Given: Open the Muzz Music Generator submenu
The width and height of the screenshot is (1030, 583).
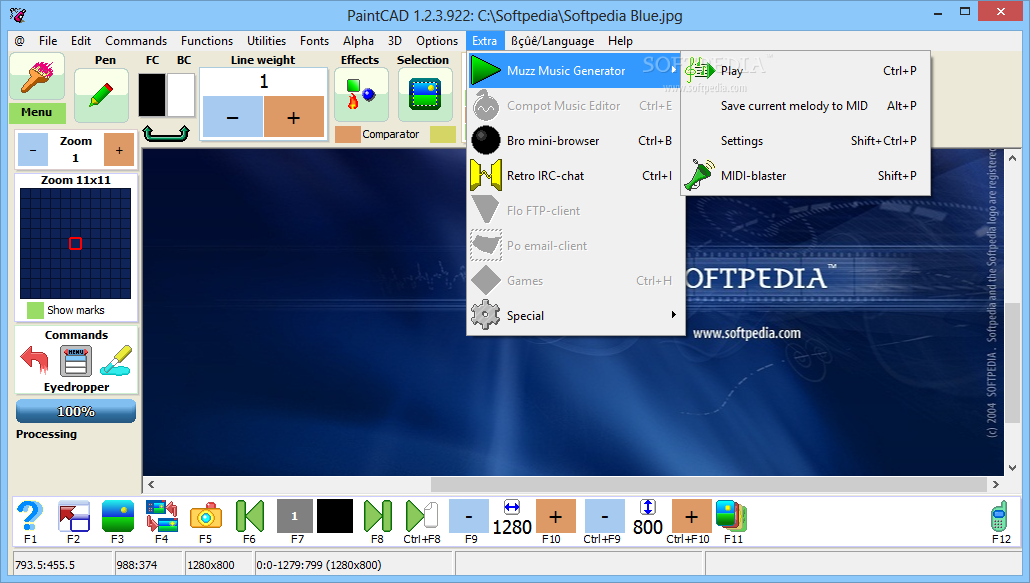Looking at the screenshot, I should click(575, 70).
